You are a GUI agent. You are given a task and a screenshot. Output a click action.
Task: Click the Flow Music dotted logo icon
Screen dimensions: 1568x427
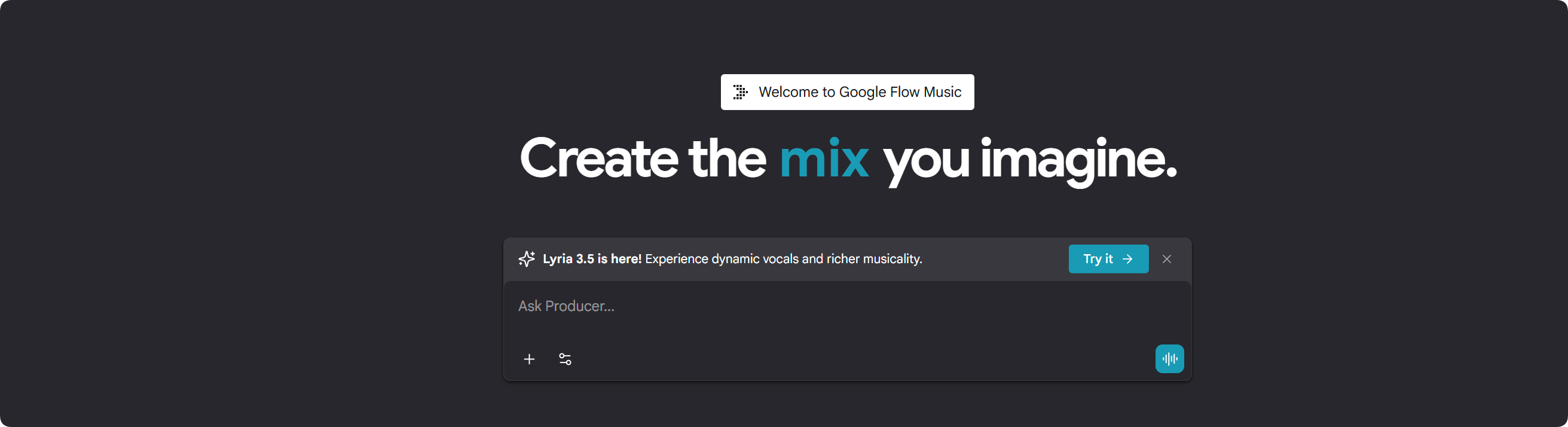coord(739,92)
